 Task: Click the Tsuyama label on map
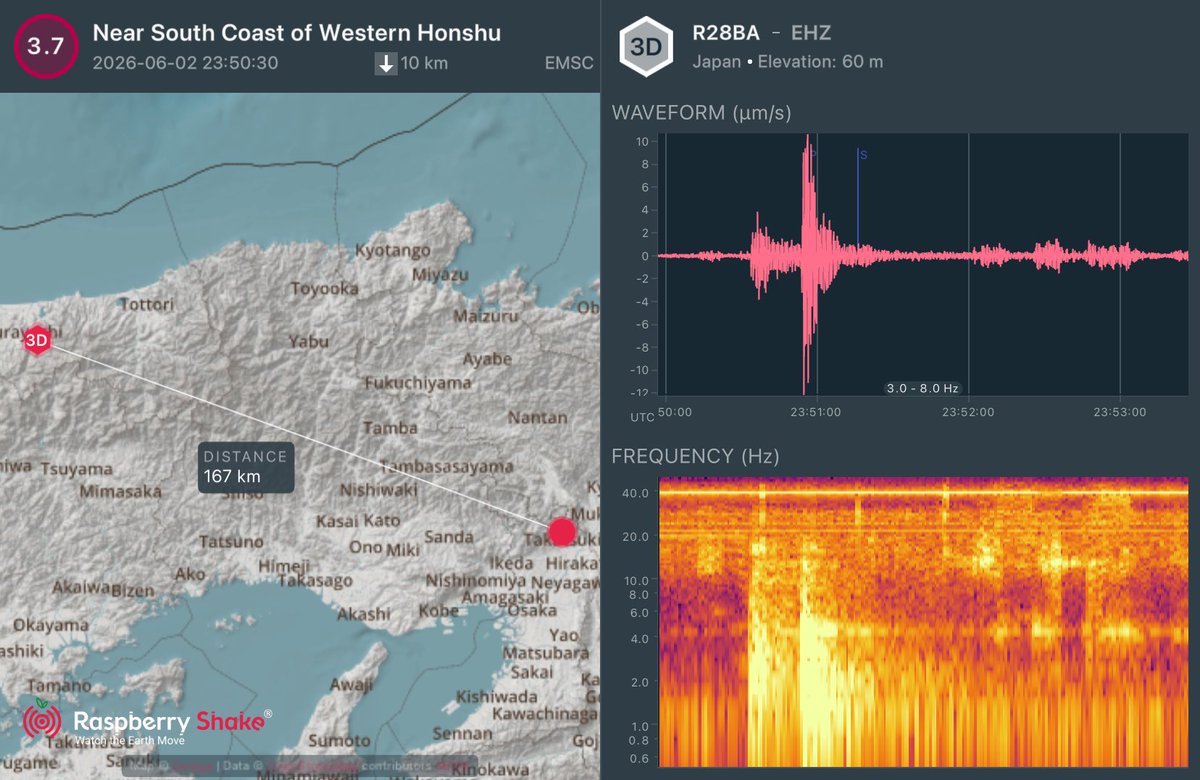coord(75,470)
